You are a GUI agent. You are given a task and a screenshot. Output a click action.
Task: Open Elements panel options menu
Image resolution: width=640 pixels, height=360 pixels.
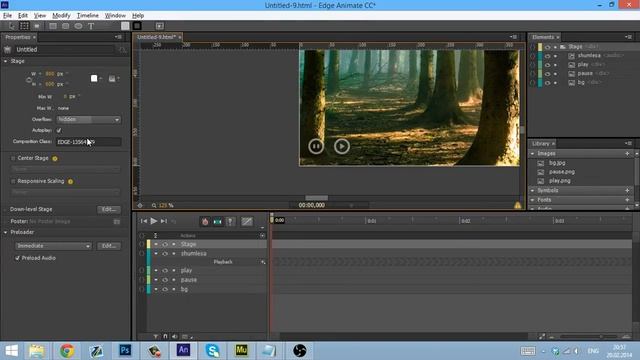(x=628, y=37)
